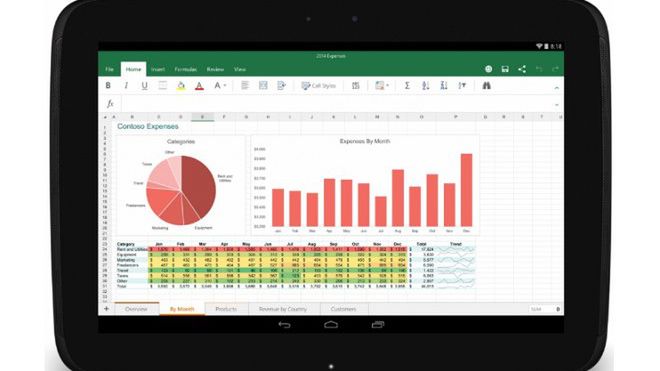Open the Overview sheet tab
Viewport: 660px width, 371px height.
pos(136,309)
